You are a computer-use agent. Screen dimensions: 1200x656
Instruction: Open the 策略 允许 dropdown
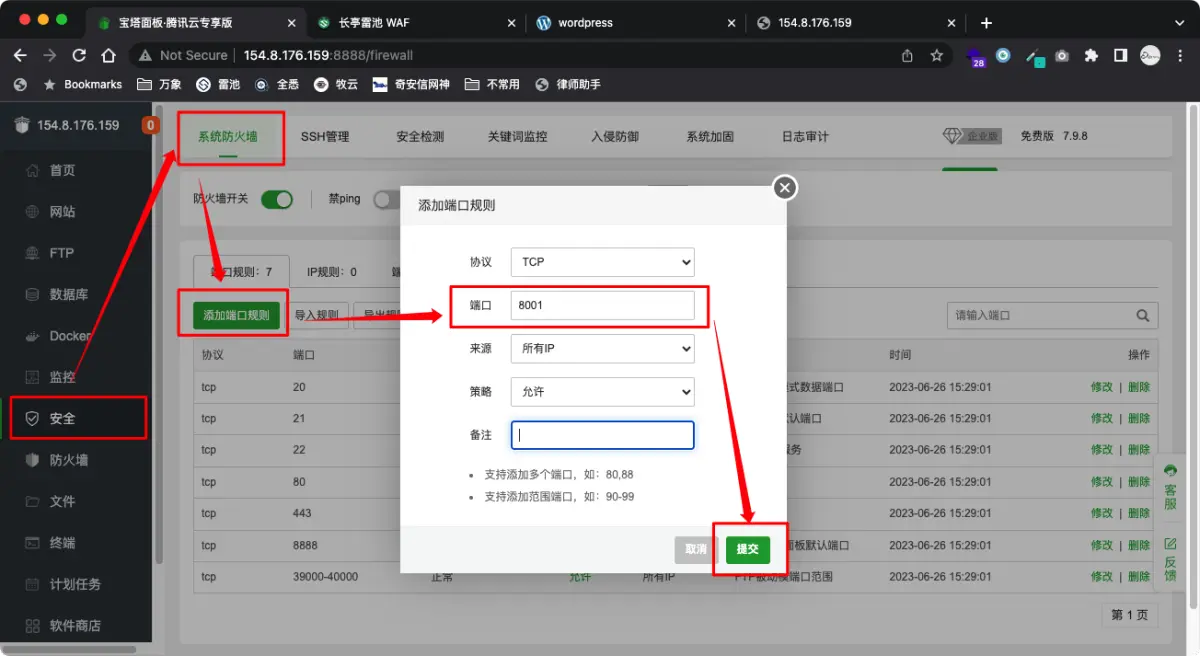602,392
